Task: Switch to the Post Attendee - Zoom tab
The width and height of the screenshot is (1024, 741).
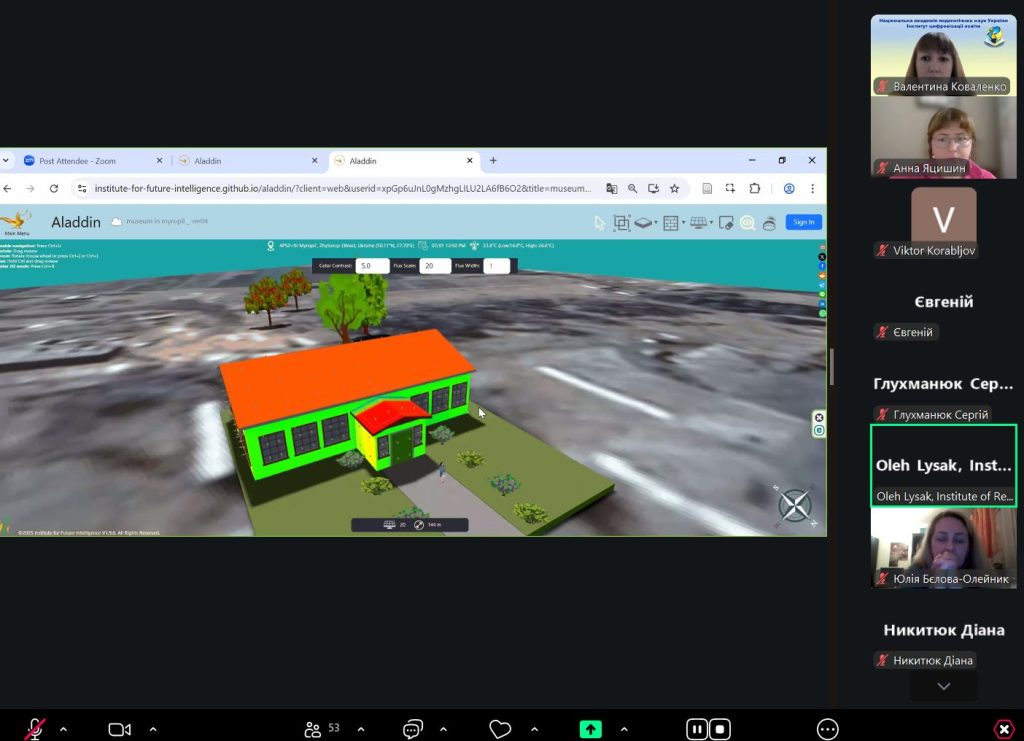Action: pos(90,161)
